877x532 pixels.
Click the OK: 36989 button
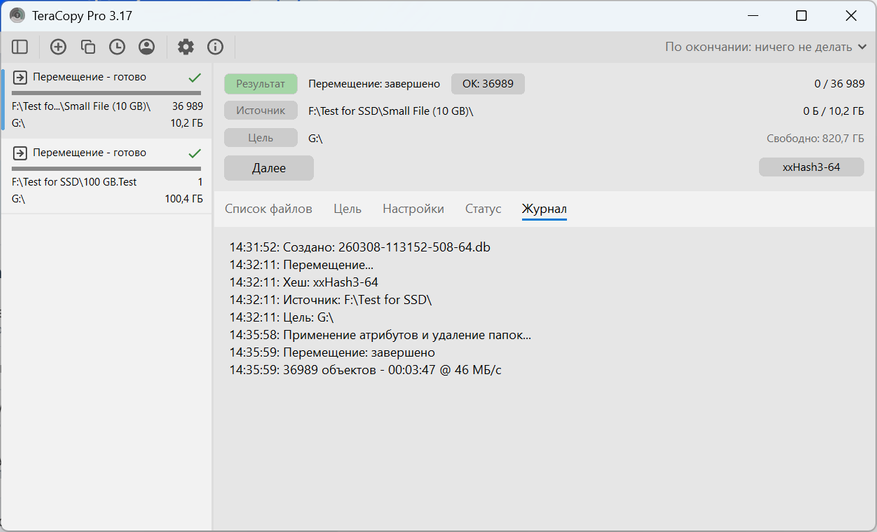[x=488, y=84]
